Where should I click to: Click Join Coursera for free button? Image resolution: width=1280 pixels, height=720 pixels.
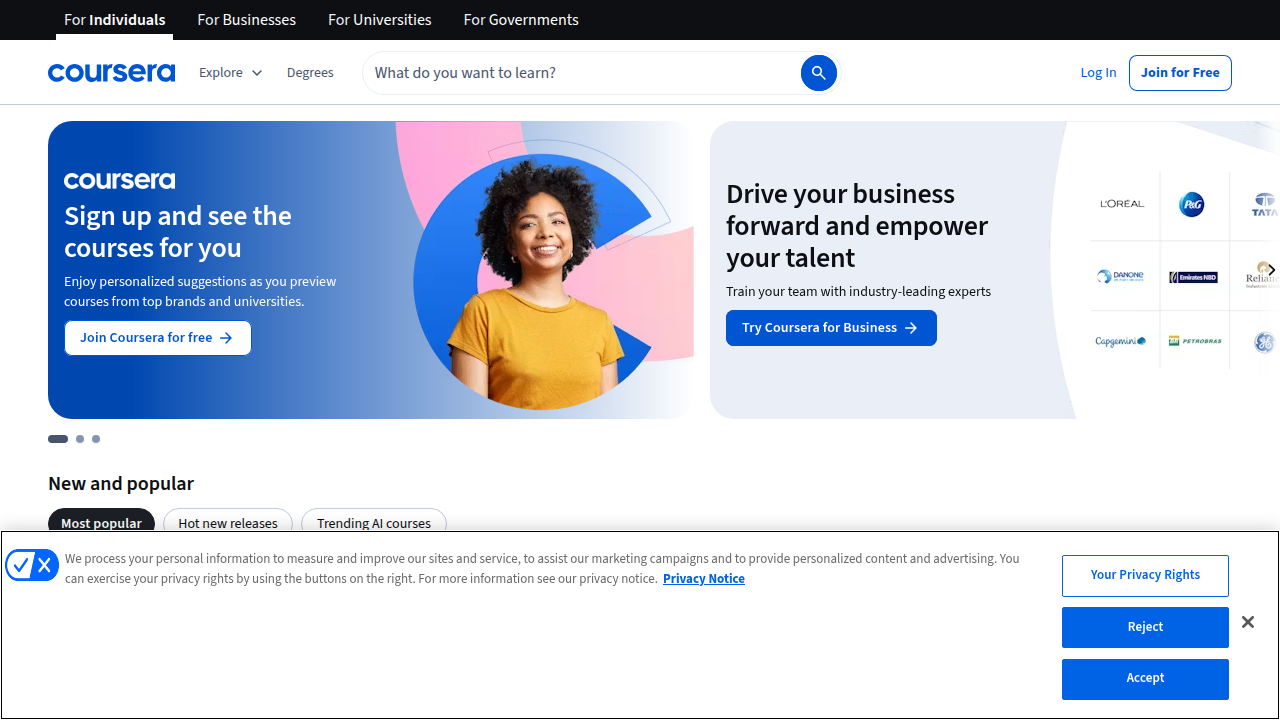click(x=158, y=338)
